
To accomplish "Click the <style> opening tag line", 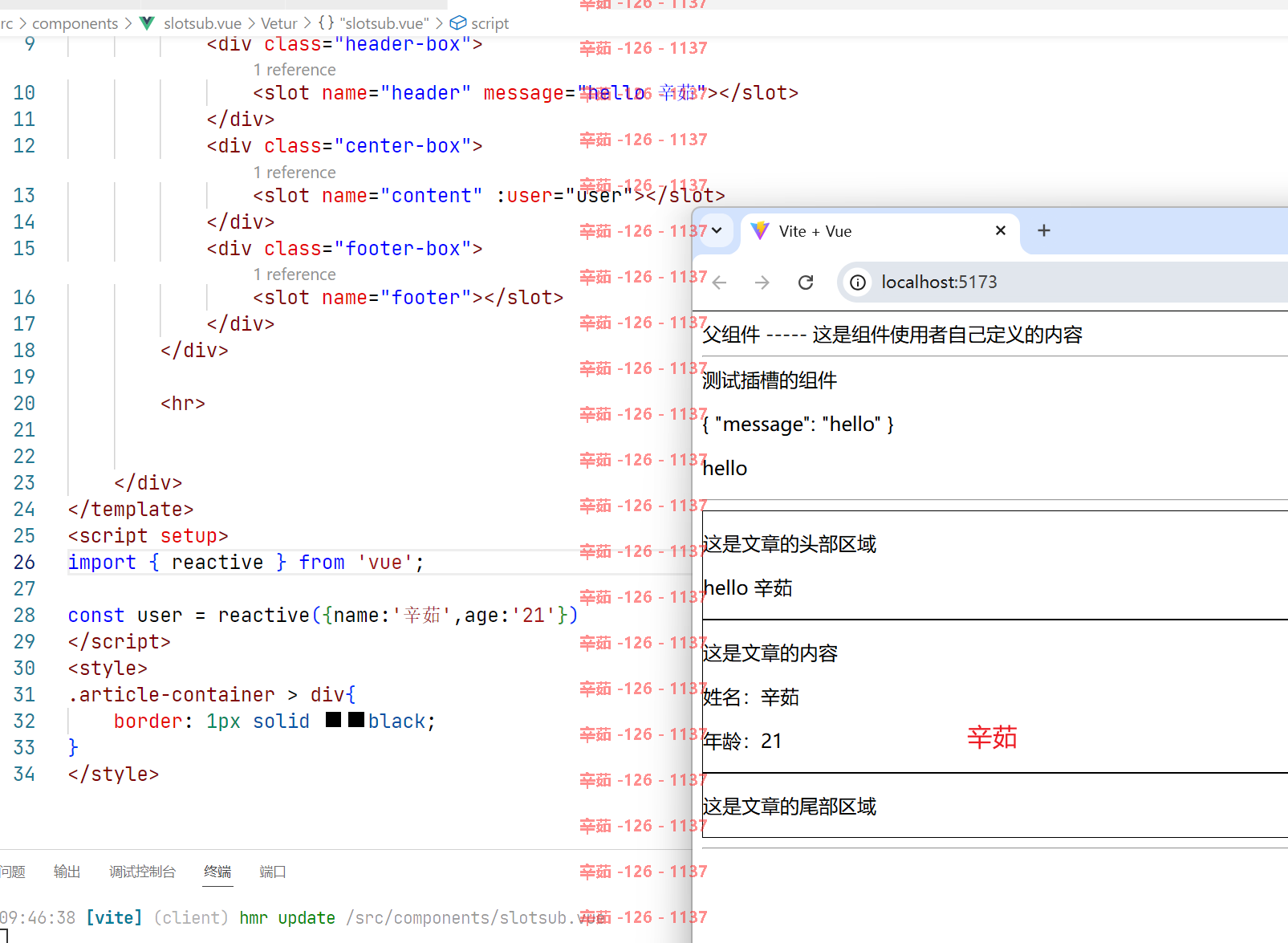I will pyautogui.click(x=108, y=668).
